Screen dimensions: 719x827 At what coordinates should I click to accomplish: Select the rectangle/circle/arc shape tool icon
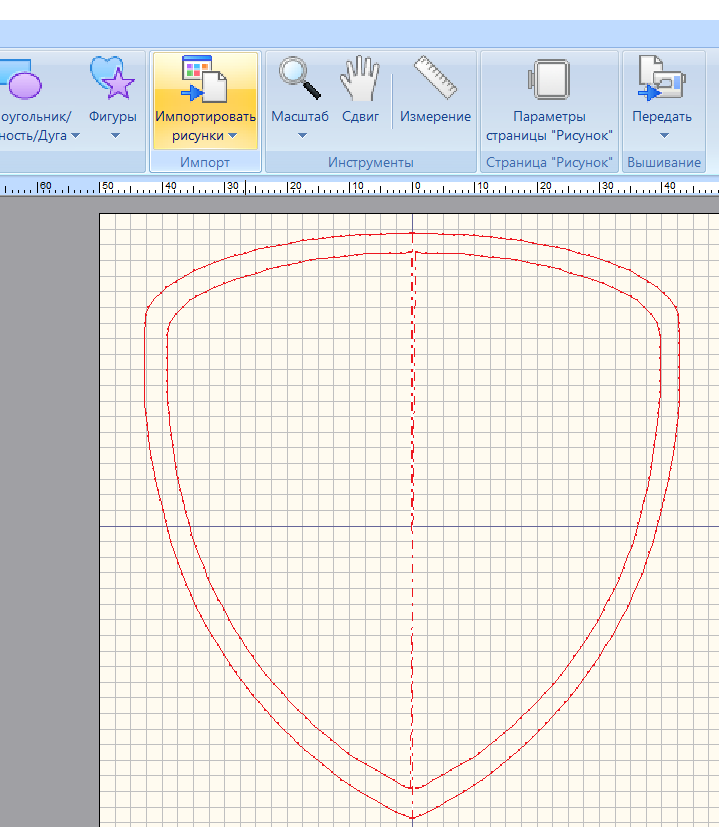[x=22, y=80]
